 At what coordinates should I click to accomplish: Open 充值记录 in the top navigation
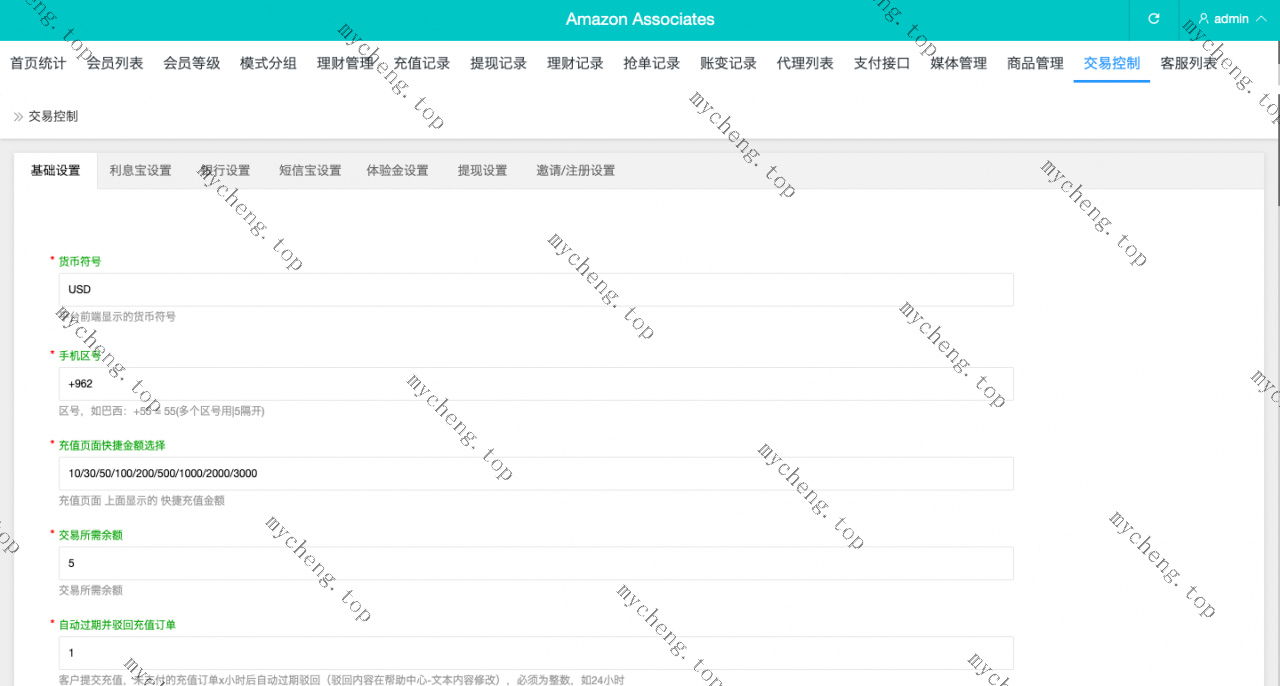coord(422,63)
